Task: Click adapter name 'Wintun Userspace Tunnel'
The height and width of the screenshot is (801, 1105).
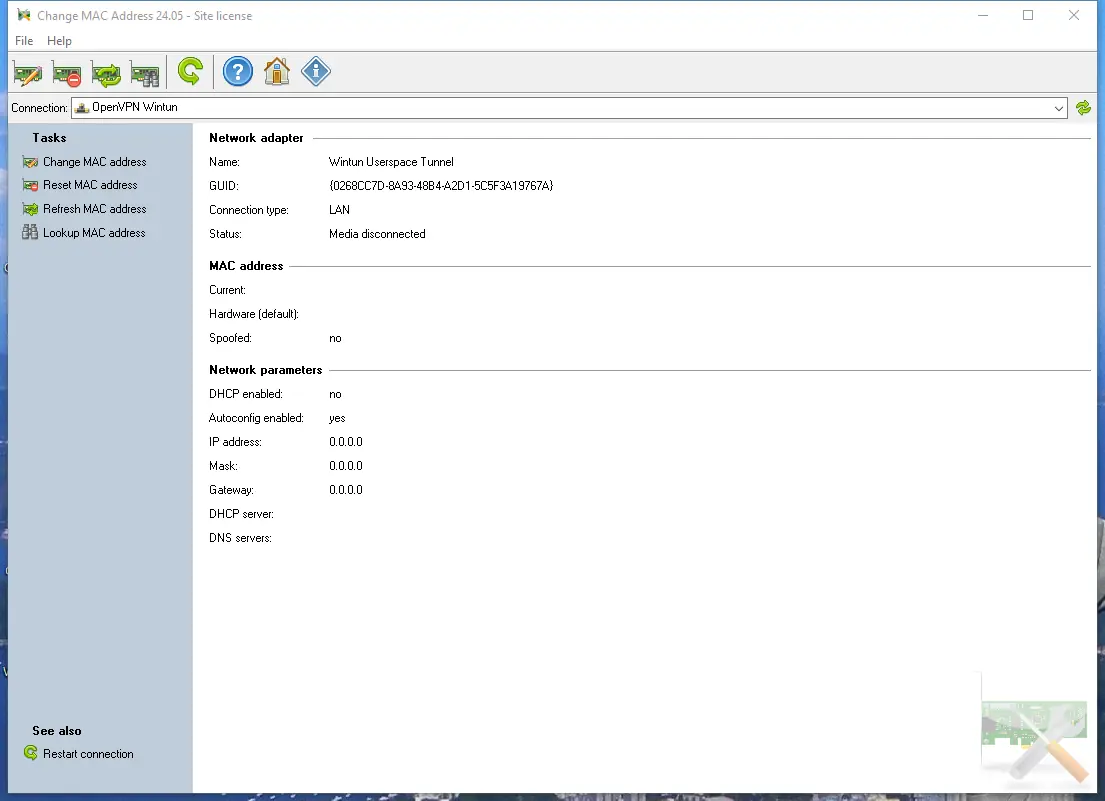Action: tap(391, 162)
